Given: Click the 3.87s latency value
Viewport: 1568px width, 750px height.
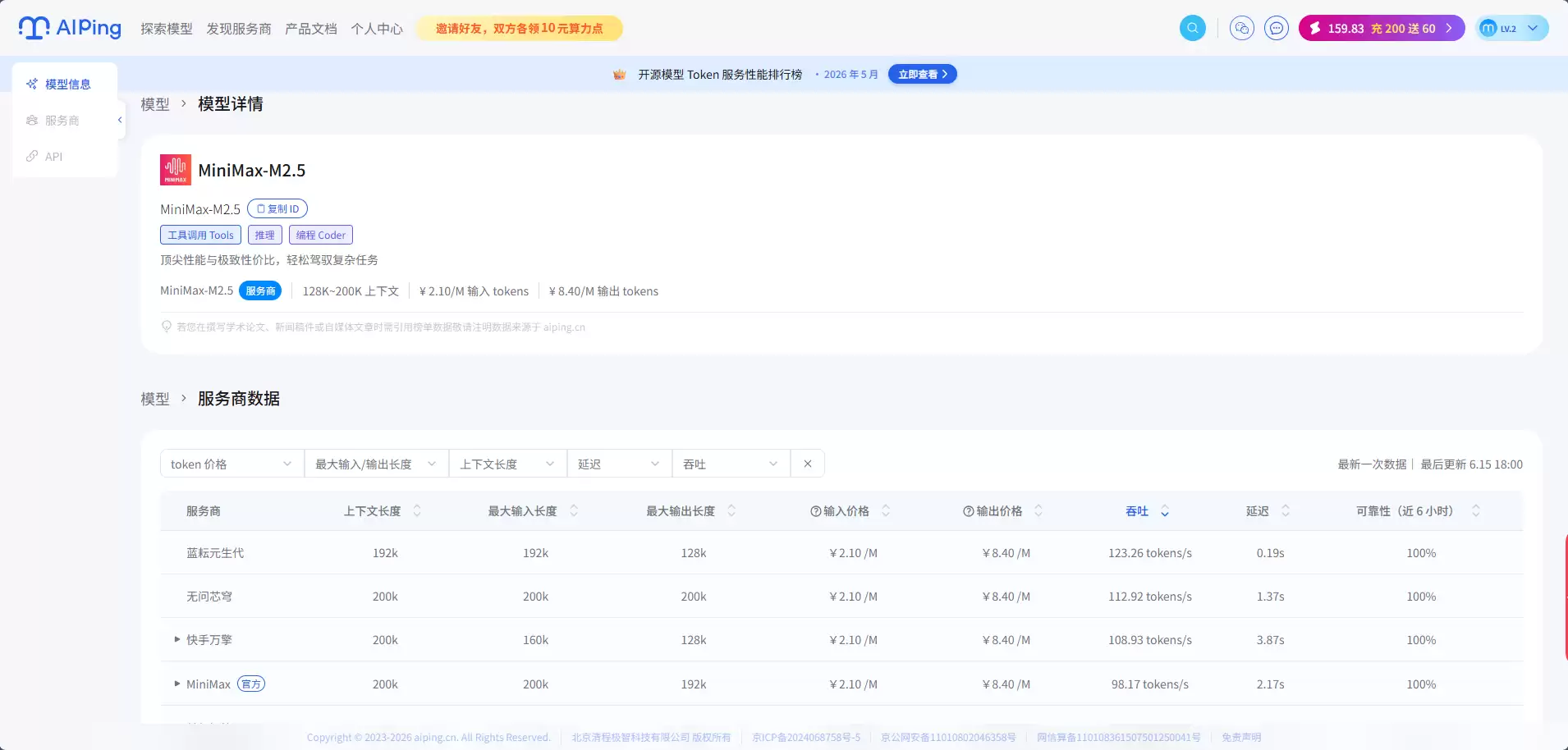Looking at the screenshot, I should (x=1270, y=640).
